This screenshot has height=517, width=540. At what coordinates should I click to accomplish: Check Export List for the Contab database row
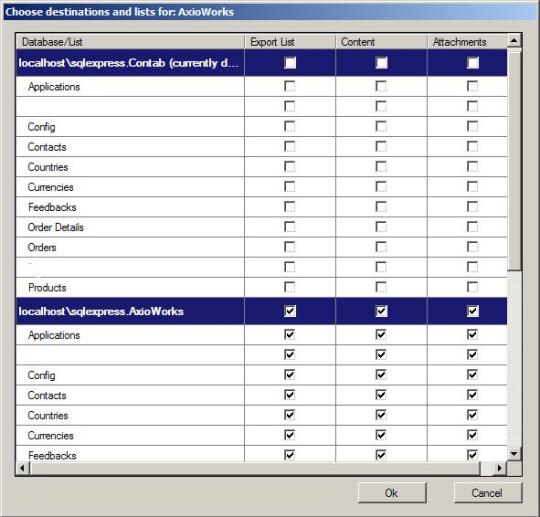click(290, 63)
